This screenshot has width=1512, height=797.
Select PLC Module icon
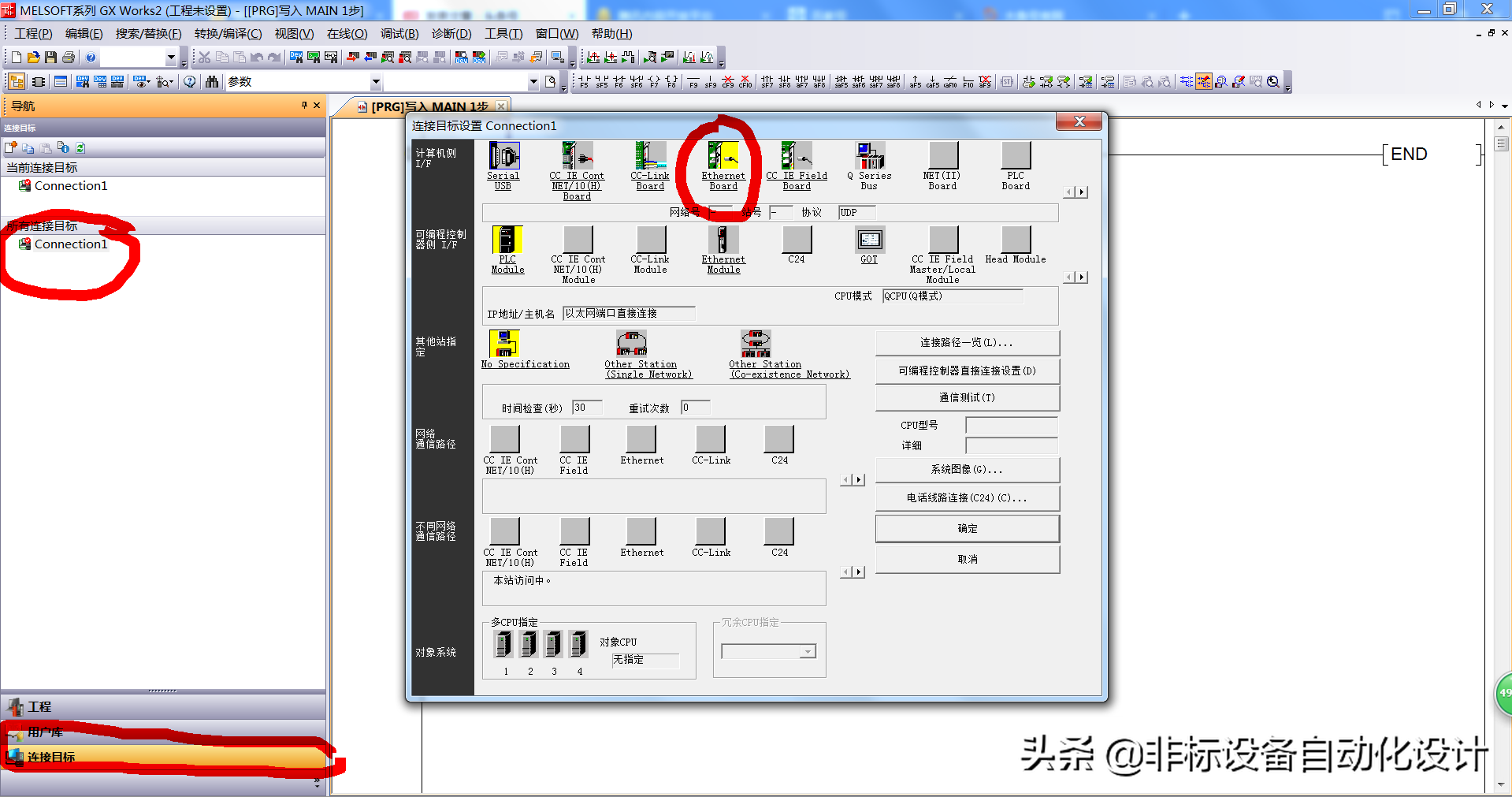click(507, 240)
